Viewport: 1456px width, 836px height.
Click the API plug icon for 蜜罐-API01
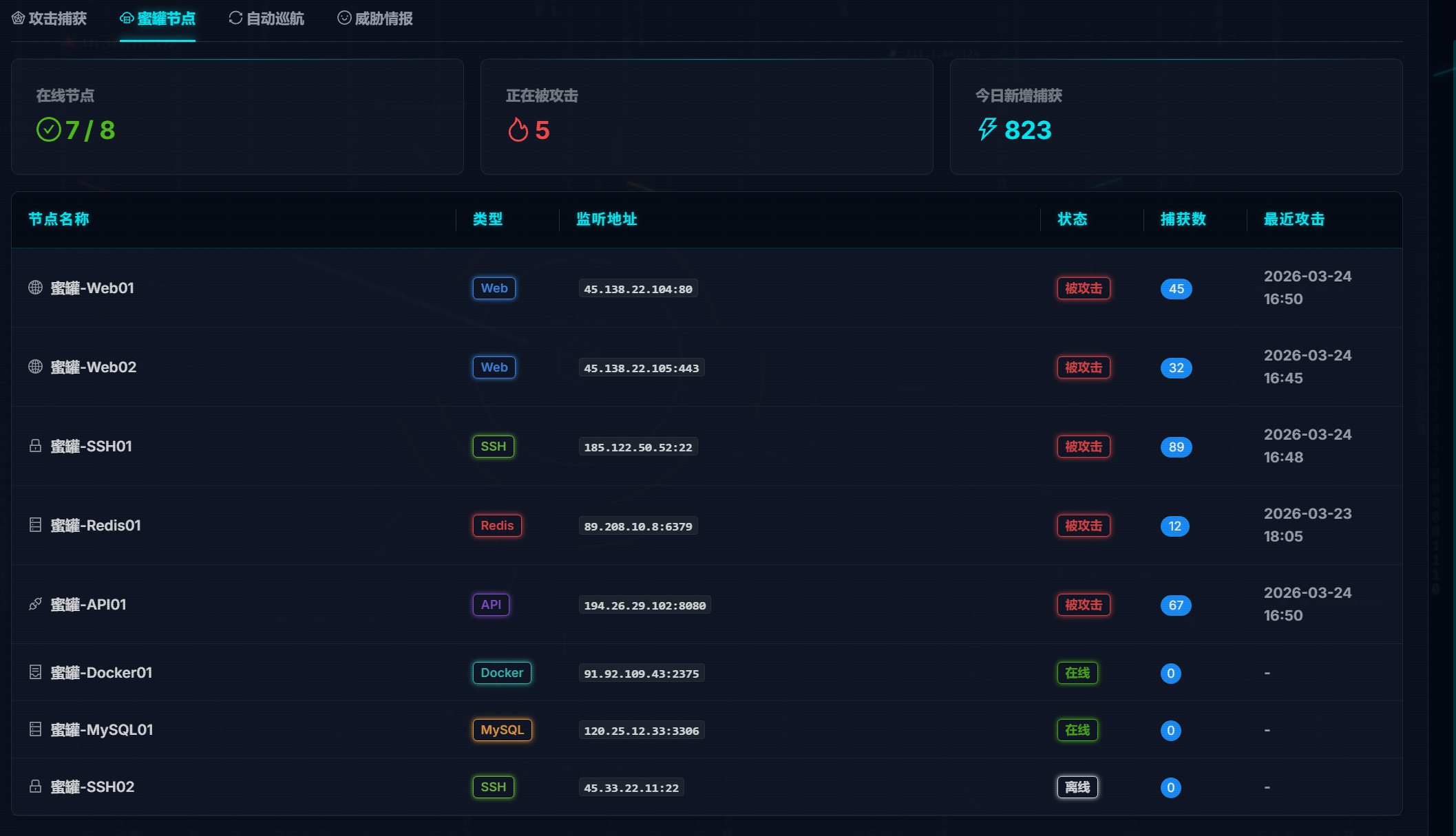[x=35, y=604]
